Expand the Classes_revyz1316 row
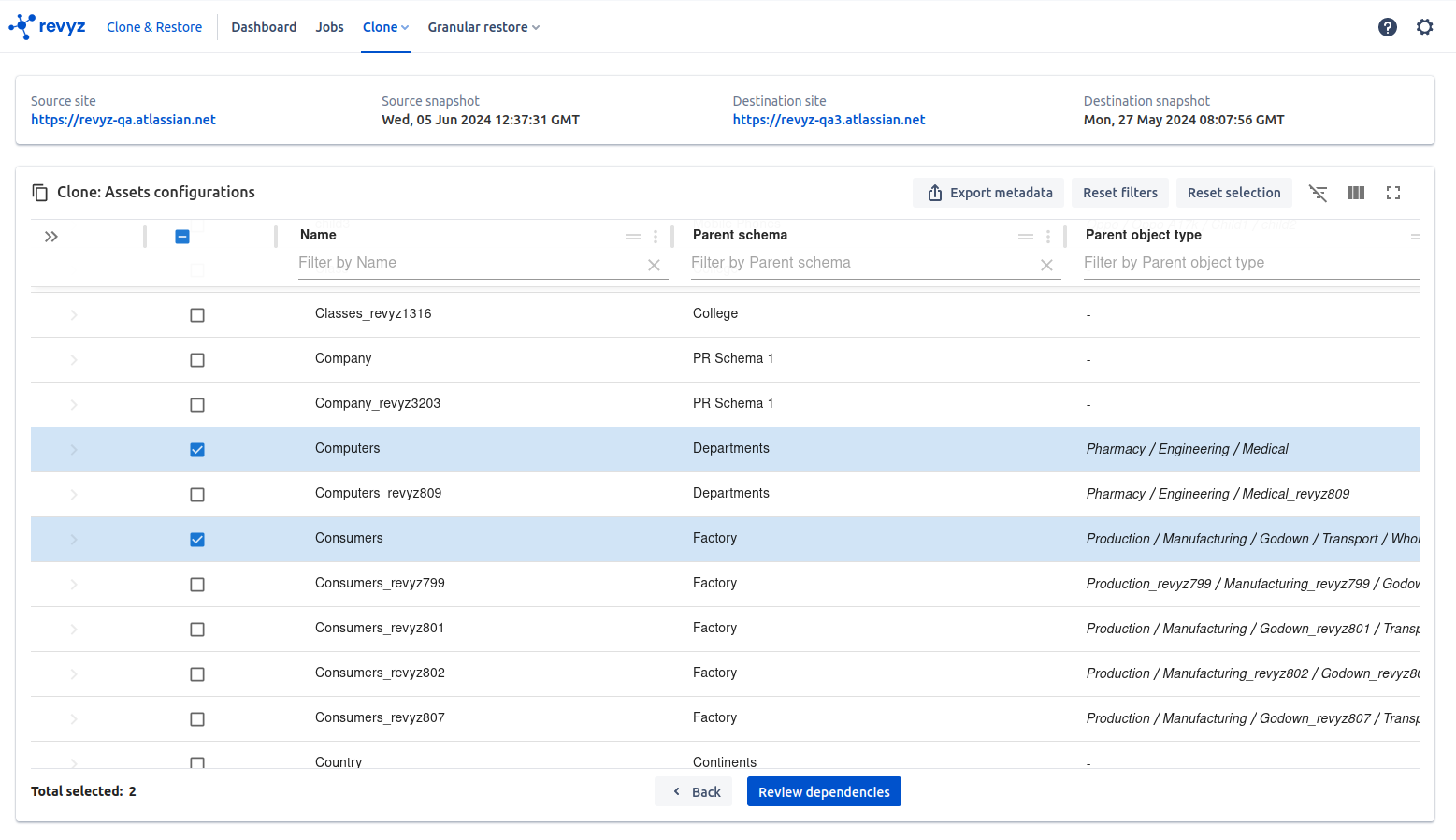Screen dimensions: 1456x840 [74, 315]
